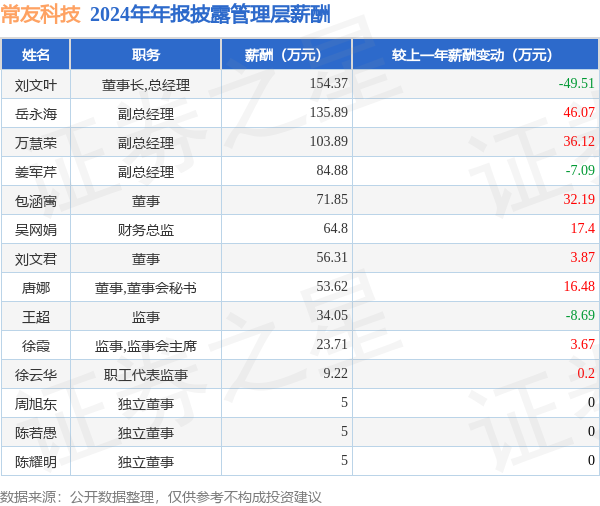Click the 常友科技 title text
The height and width of the screenshot is (506, 600).
(x=41, y=15)
